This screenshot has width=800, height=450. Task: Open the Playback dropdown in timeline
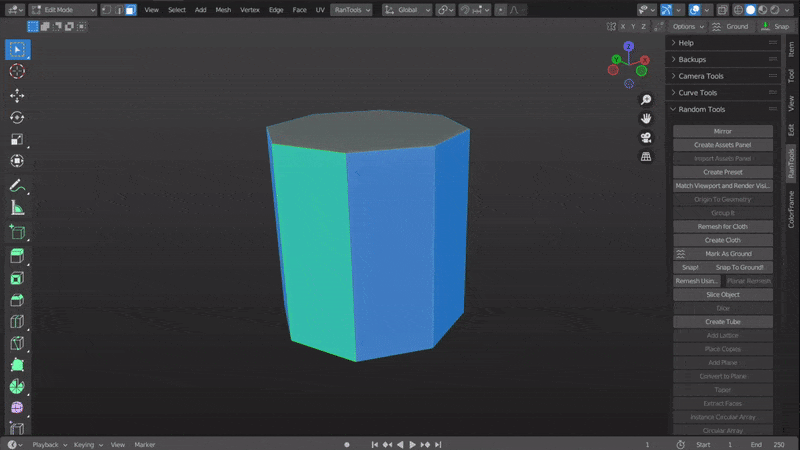pos(49,444)
